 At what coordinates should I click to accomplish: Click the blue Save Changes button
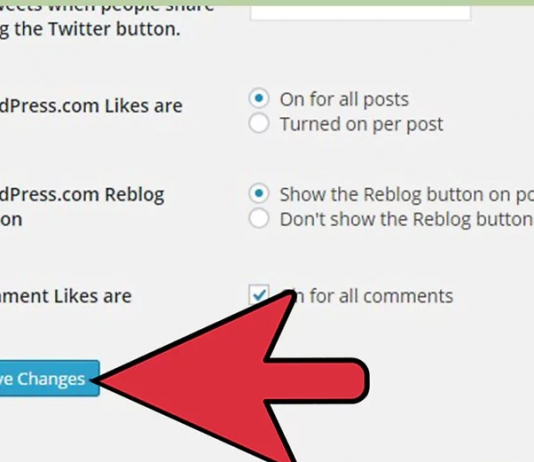click(x=50, y=378)
